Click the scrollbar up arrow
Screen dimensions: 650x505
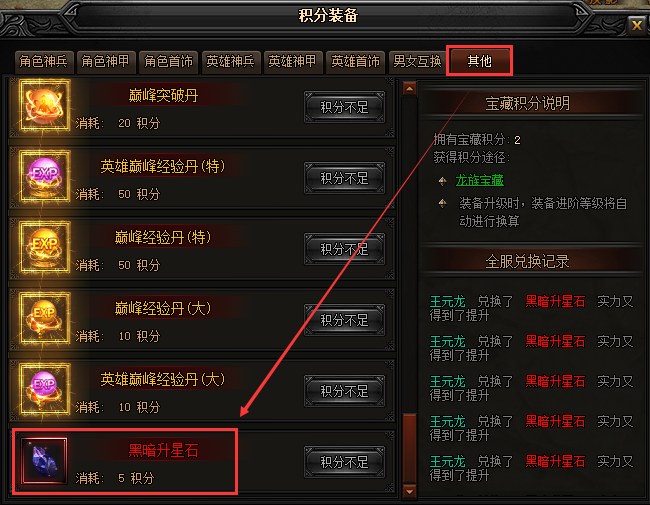pyautogui.click(x=410, y=89)
